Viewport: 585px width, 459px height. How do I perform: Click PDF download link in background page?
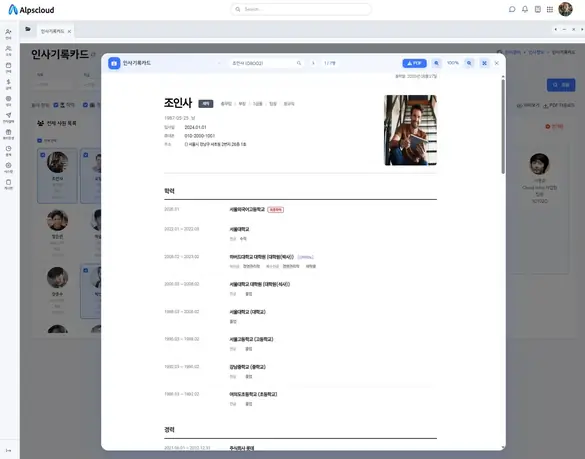[x=559, y=106]
